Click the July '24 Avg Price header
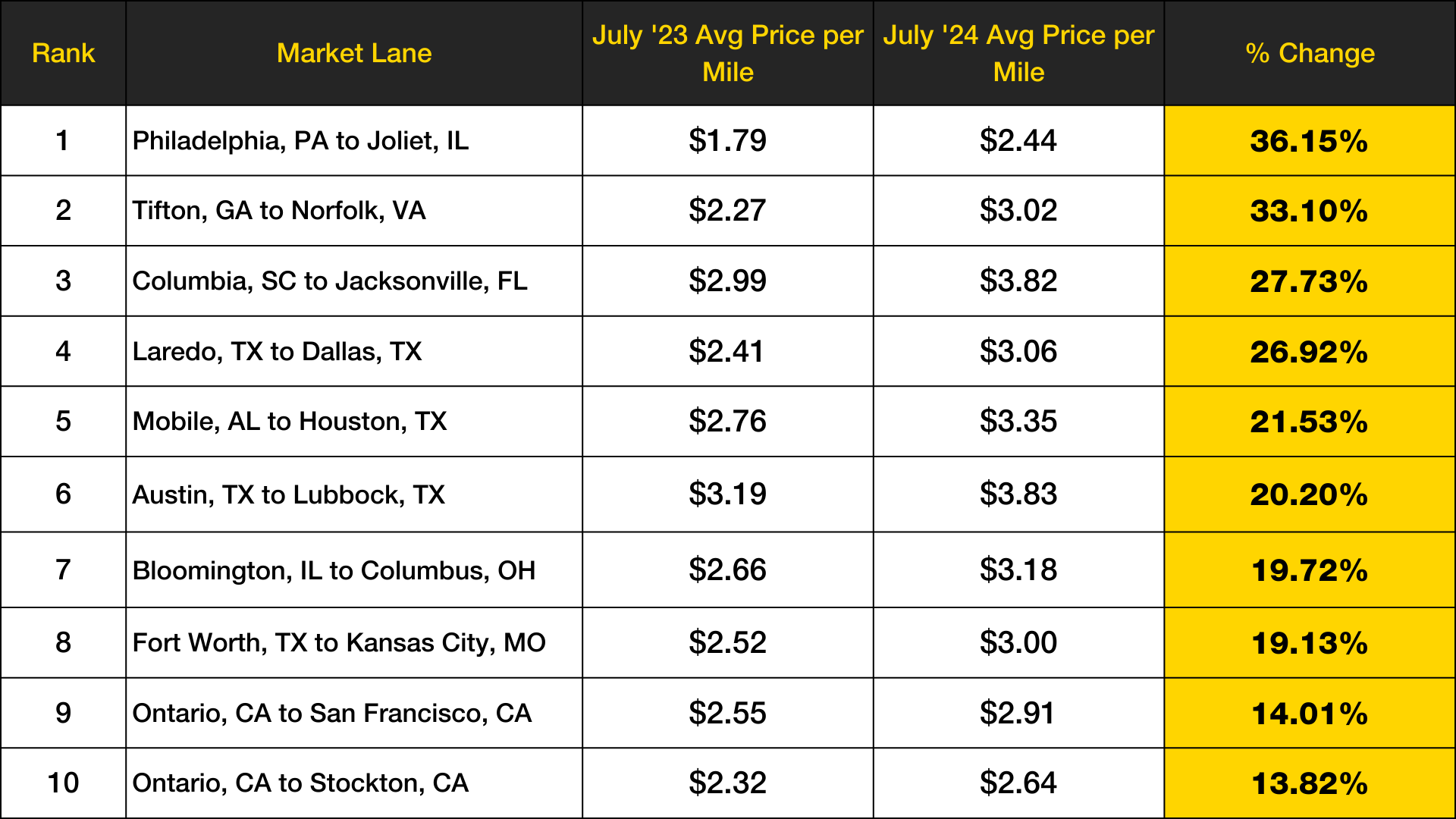1456x819 pixels. coord(1018,53)
